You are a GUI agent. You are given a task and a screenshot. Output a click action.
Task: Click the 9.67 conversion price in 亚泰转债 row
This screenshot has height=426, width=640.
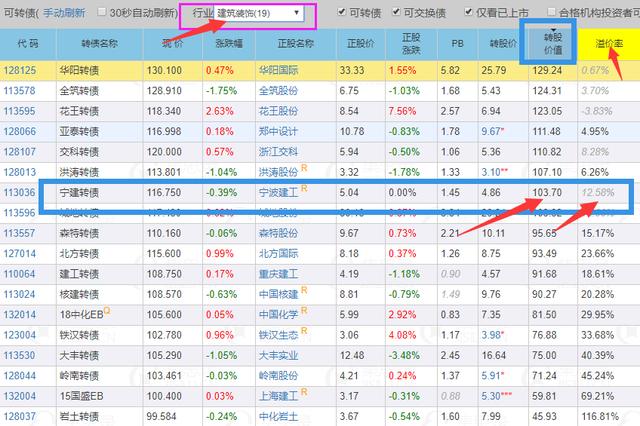[491, 131]
